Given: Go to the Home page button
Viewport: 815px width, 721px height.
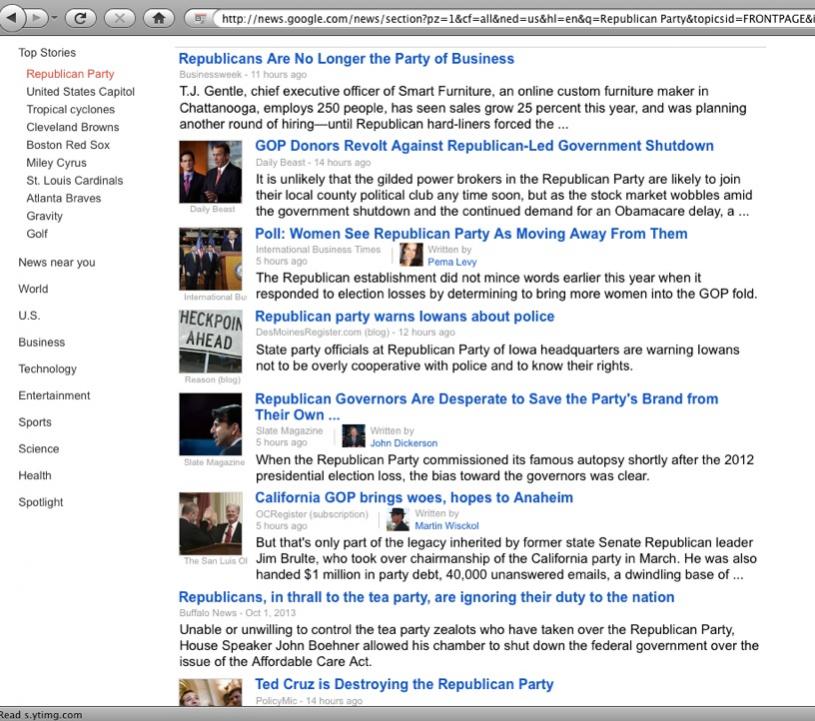Looking at the screenshot, I should [x=159, y=18].
